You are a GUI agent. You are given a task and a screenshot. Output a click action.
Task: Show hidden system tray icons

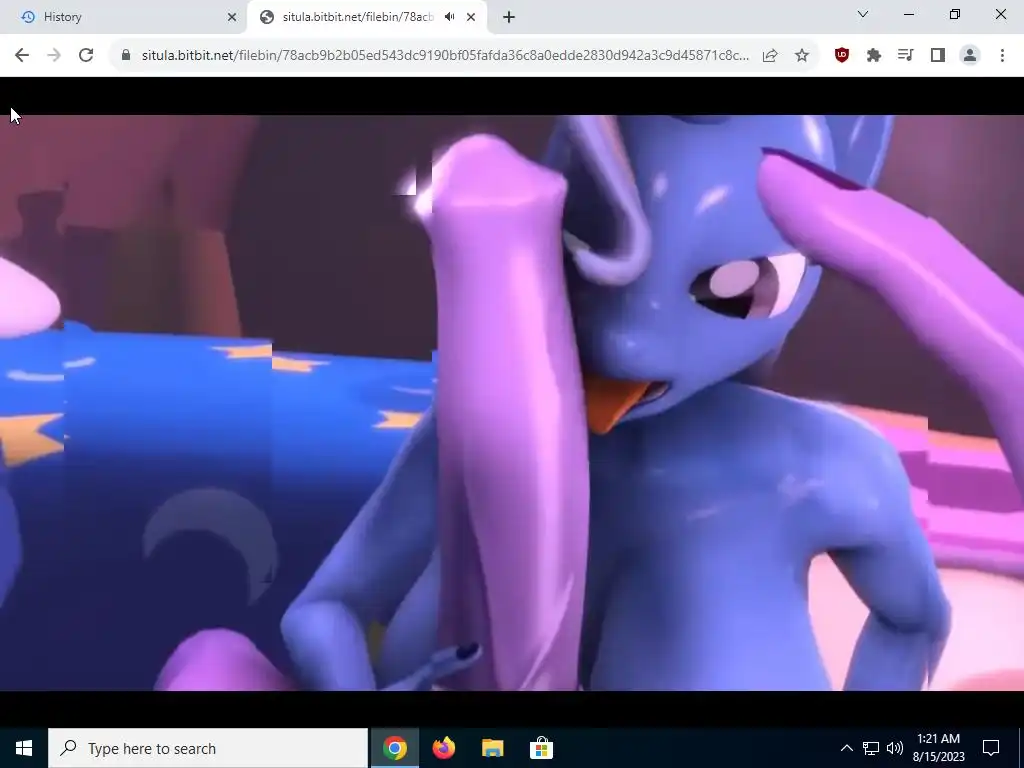(846, 748)
